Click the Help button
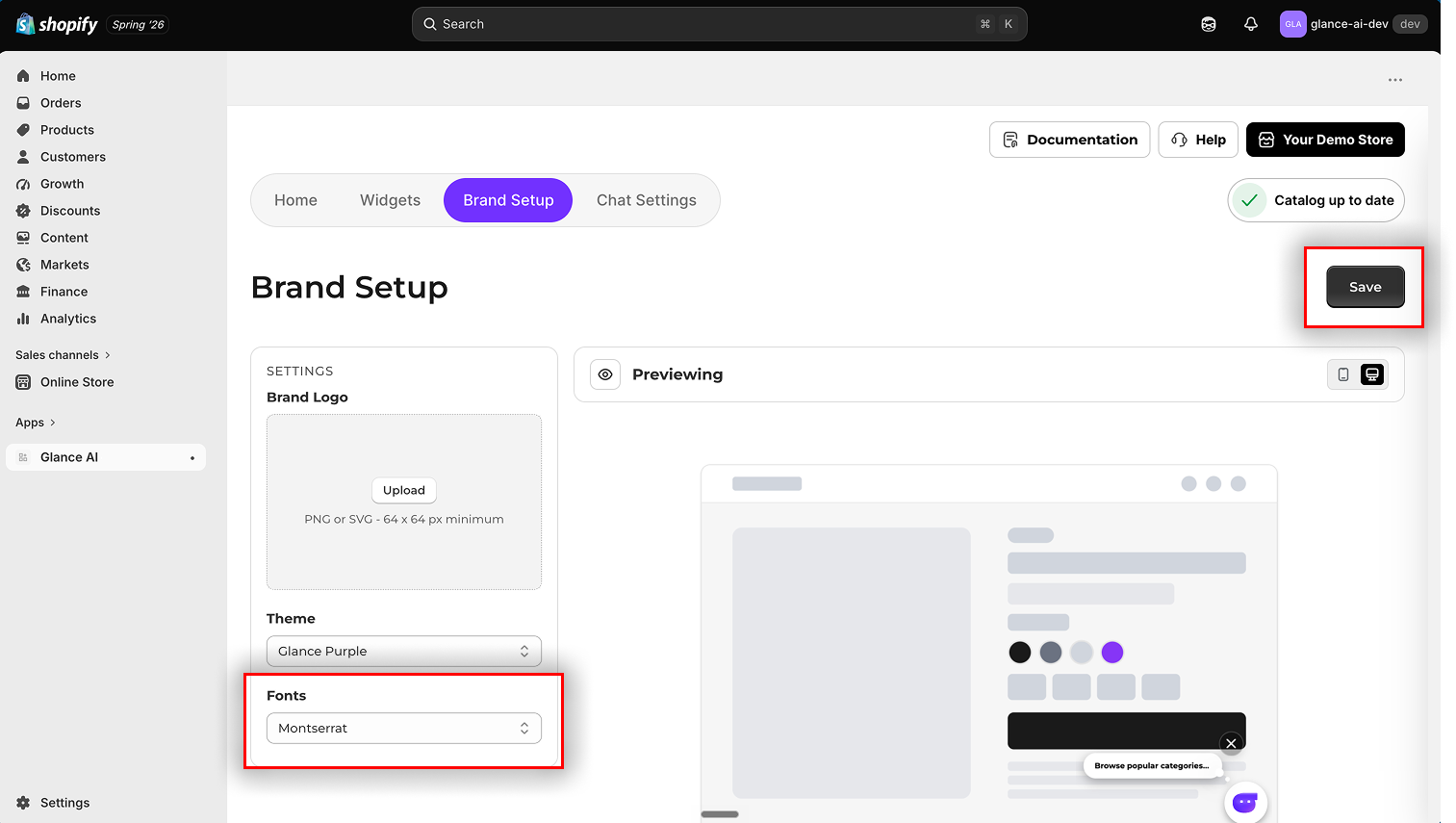The width and height of the screenshot is (1456, 823). click(1198, 140)
